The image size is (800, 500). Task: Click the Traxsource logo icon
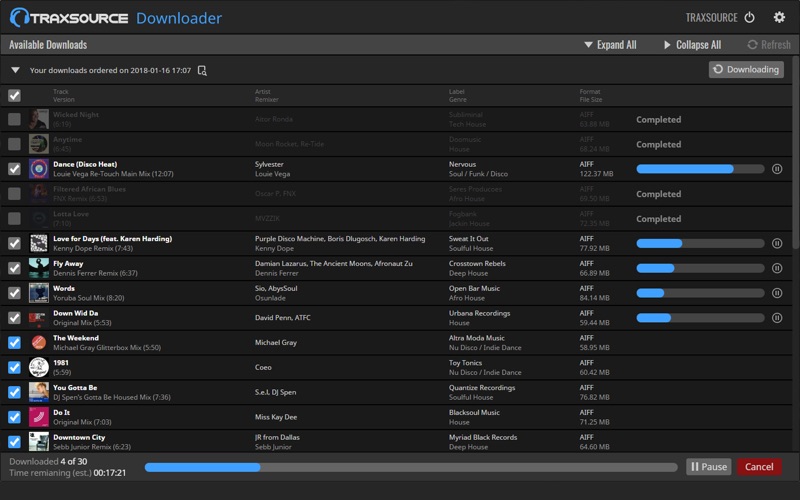click(19, 18)
